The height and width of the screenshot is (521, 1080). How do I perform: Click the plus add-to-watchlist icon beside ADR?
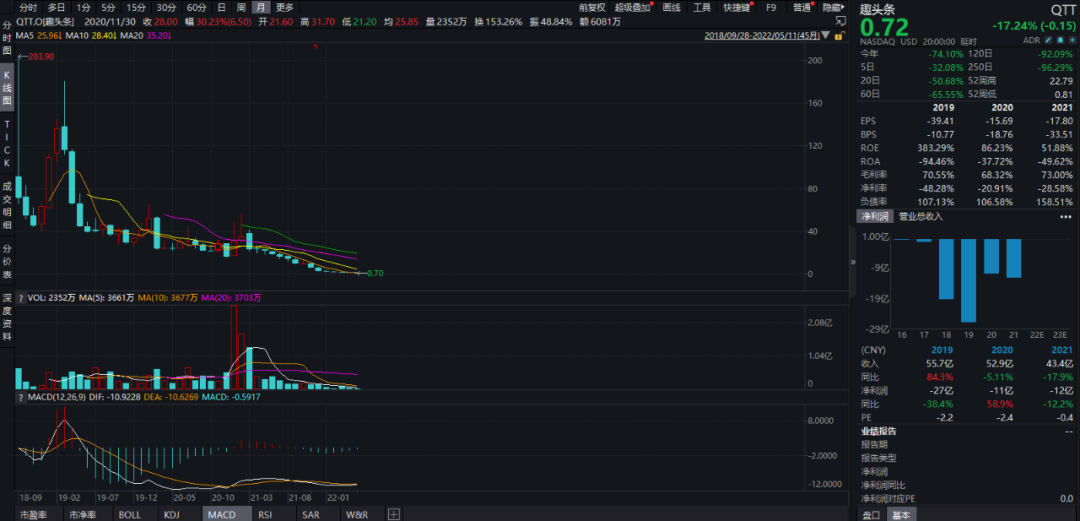(1072, 40)
